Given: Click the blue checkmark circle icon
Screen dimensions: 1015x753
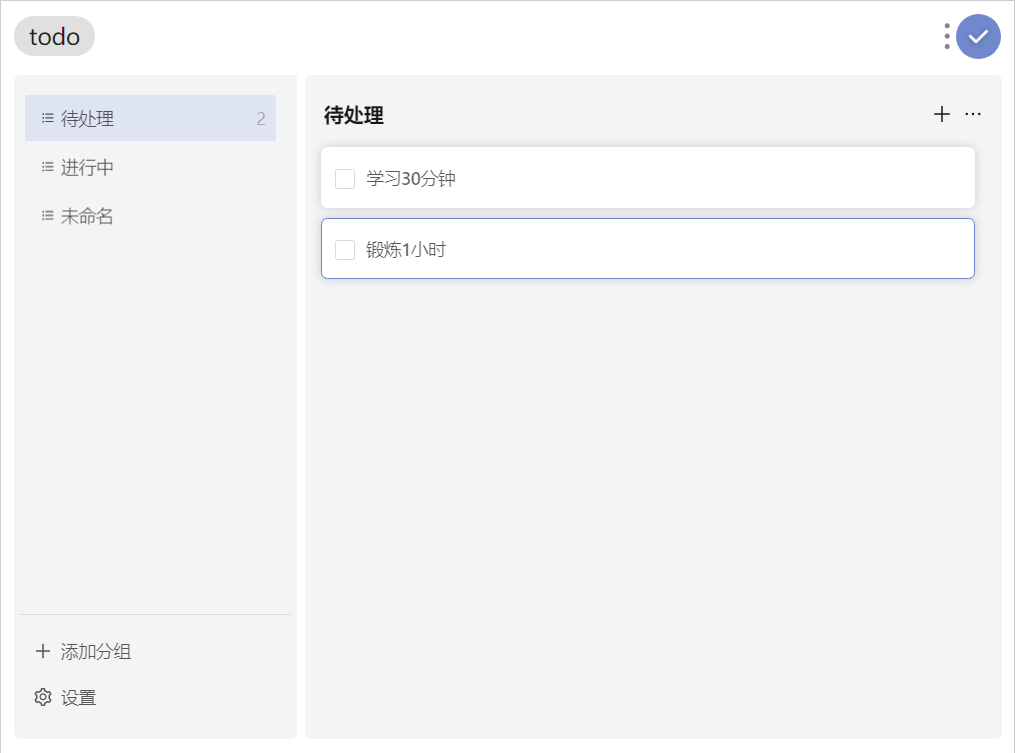Looking at the screenshot, I should pos(978,36).
